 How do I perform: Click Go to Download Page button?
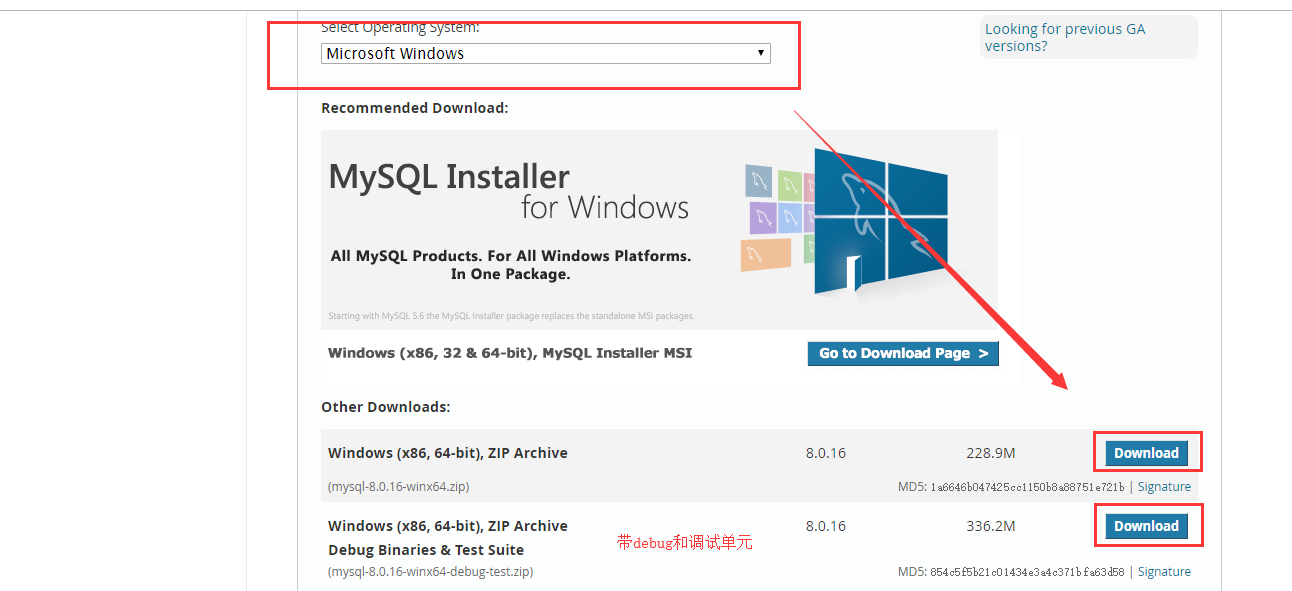click(903, 353)
